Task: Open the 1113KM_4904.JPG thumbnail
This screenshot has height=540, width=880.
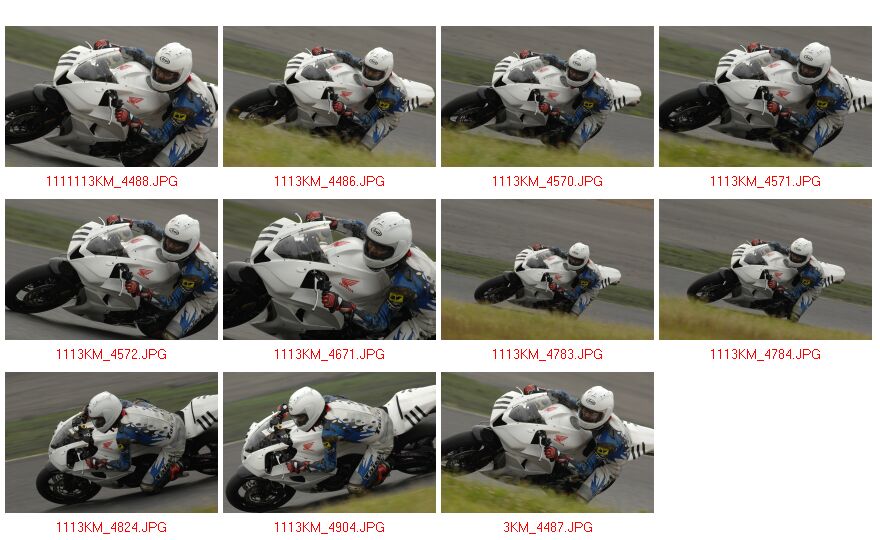Action: pos(329,442)
